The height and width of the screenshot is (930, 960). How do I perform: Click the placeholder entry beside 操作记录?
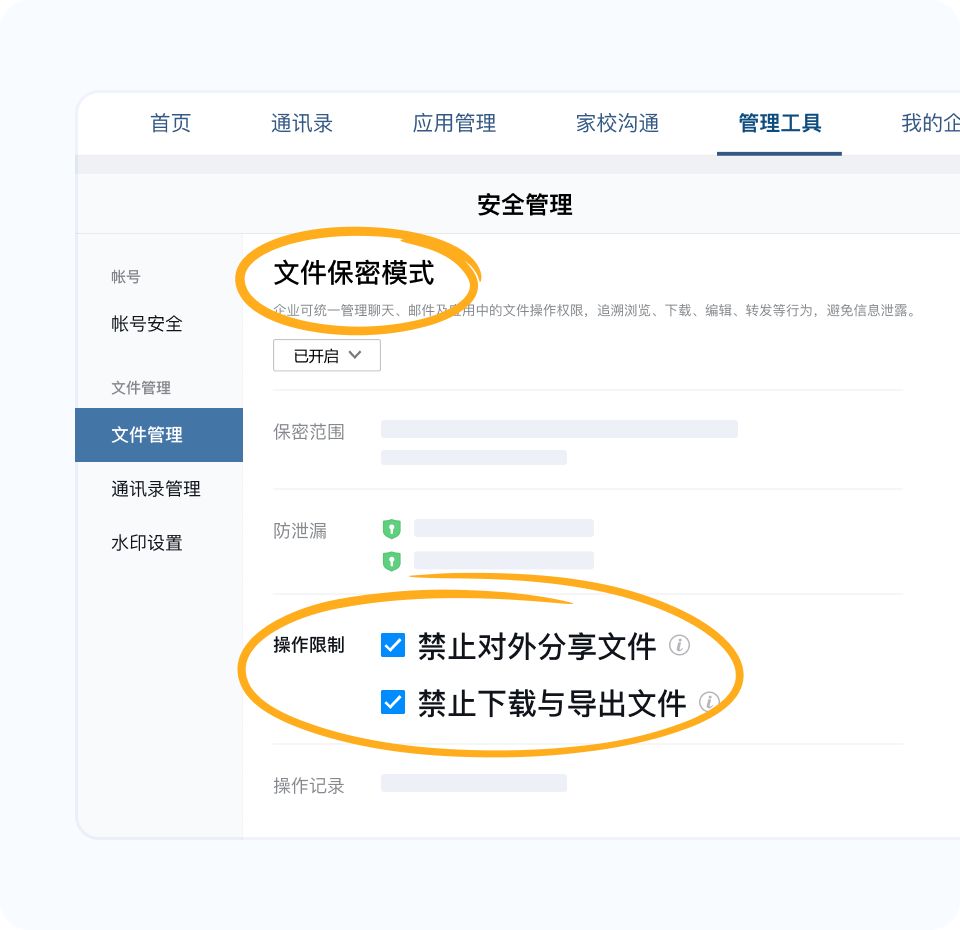[474, 784]
